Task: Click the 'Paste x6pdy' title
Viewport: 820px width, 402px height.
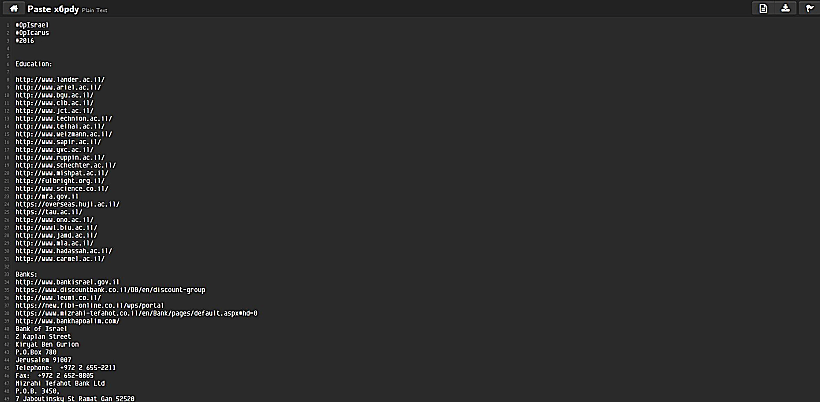Action: (x=52, y=8)
